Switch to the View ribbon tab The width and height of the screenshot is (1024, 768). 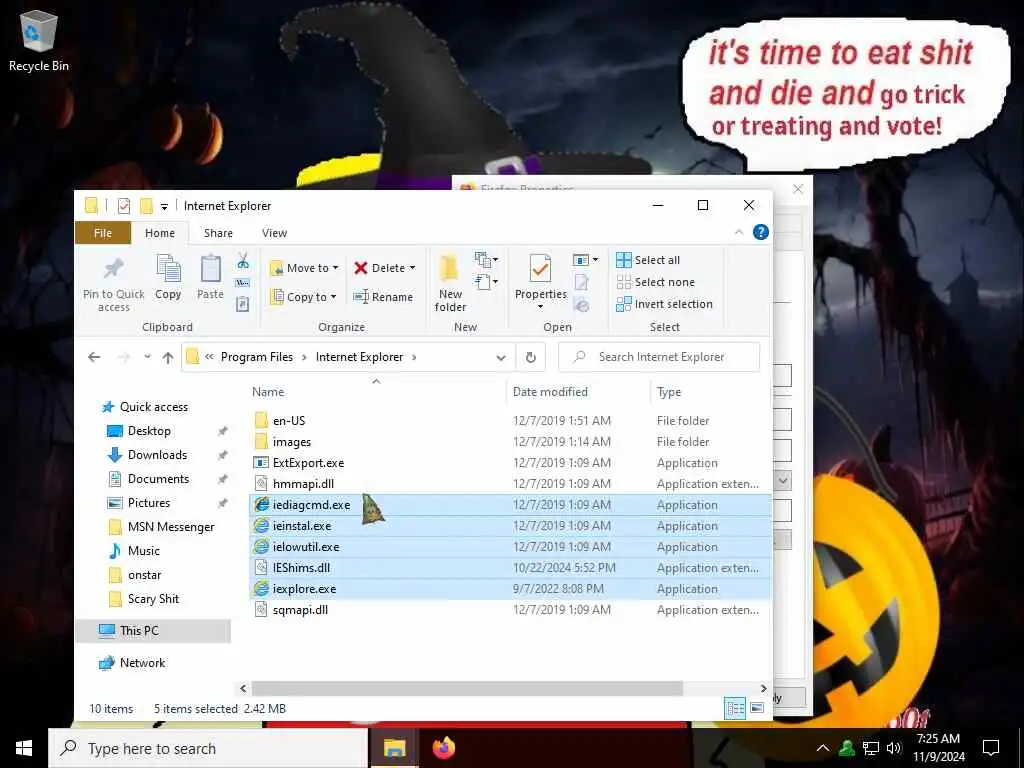274,233
